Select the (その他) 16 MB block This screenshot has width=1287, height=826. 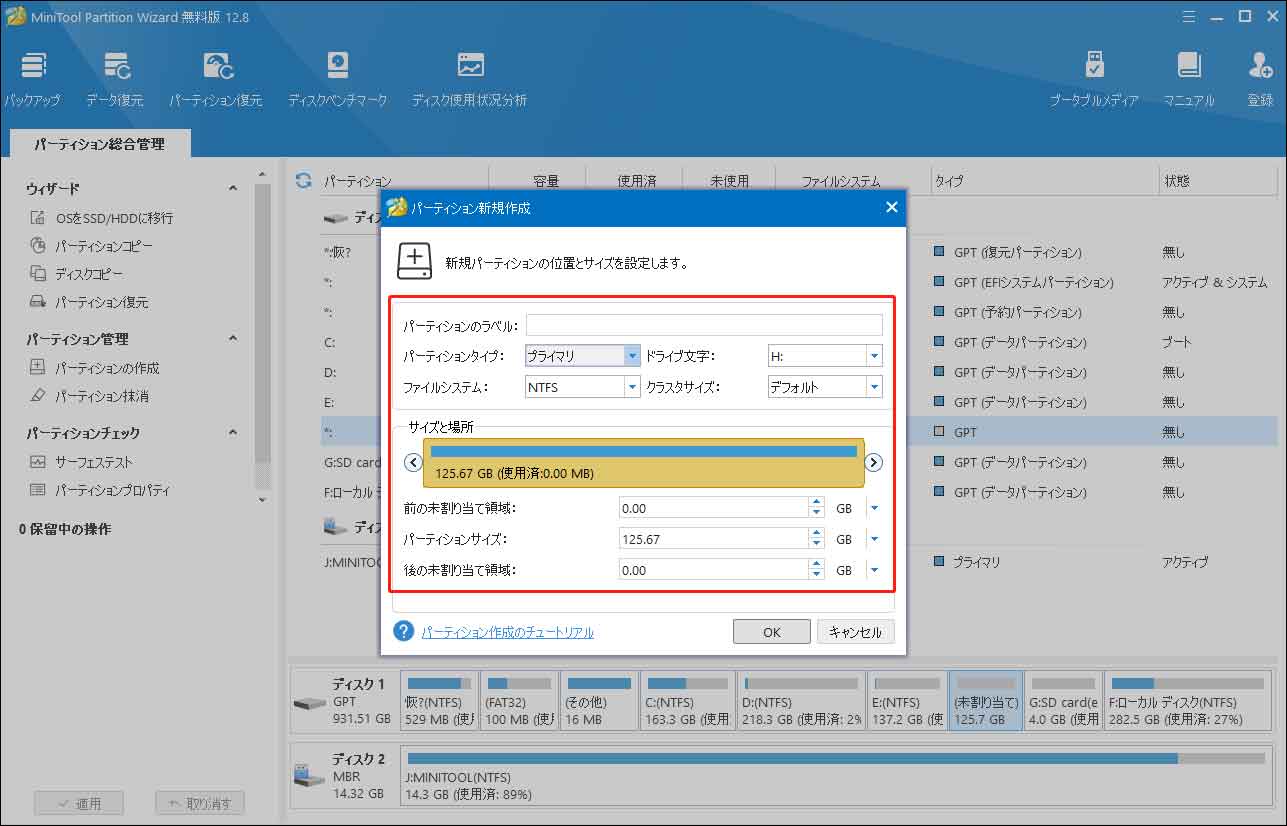coord(597,700)
